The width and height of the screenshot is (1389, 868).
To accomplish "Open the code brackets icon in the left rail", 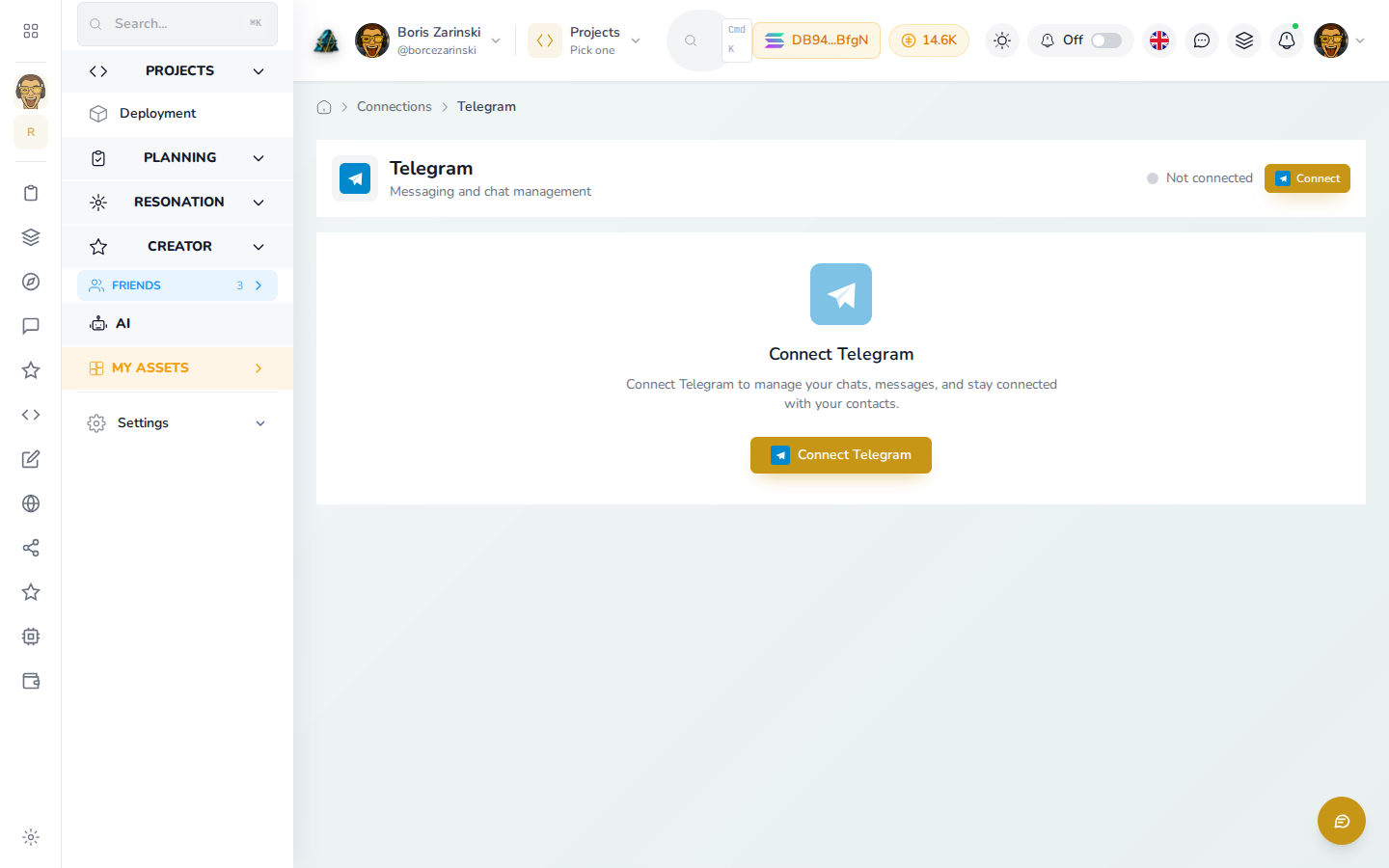I will 31,415.
